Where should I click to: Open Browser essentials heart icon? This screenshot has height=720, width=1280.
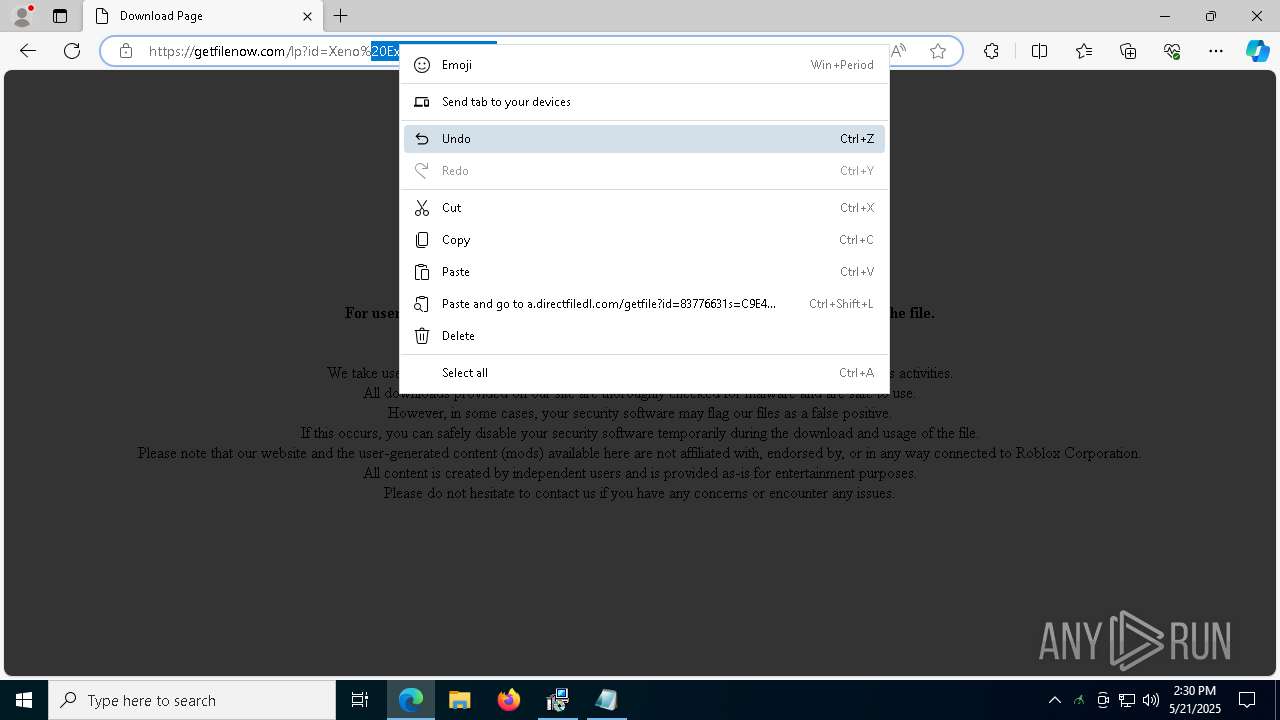point(1172,51)
